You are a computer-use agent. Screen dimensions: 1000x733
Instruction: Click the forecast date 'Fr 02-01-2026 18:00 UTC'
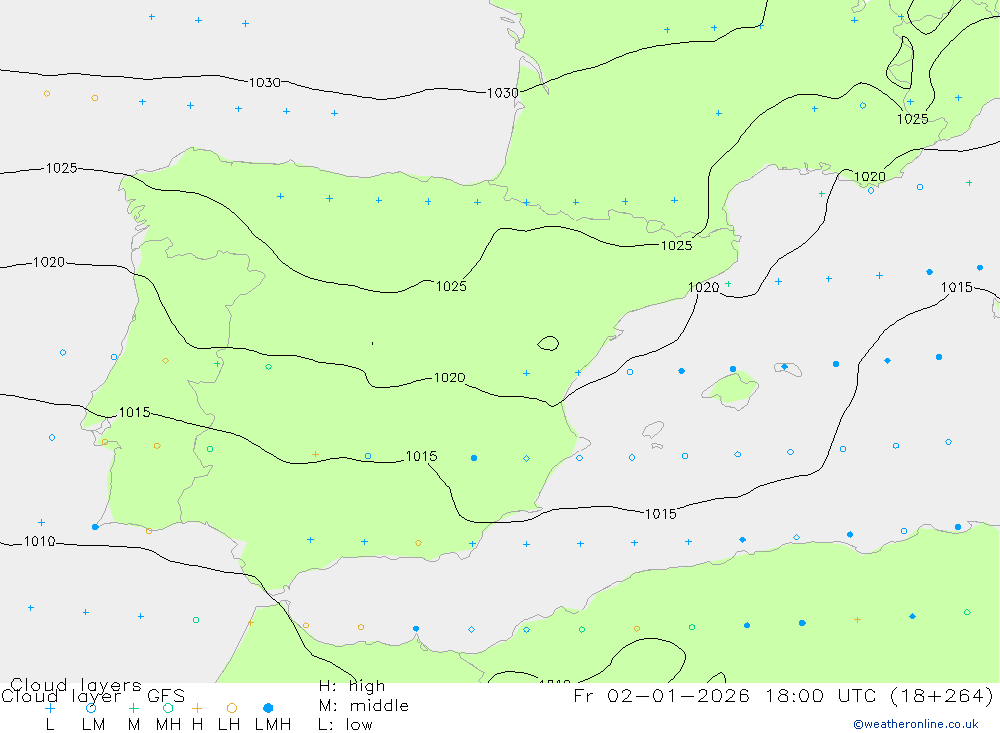click(x=728, y=695)
